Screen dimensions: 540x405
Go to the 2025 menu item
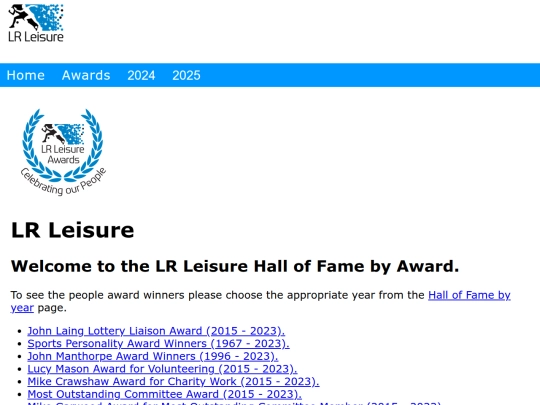click(186, 75)
